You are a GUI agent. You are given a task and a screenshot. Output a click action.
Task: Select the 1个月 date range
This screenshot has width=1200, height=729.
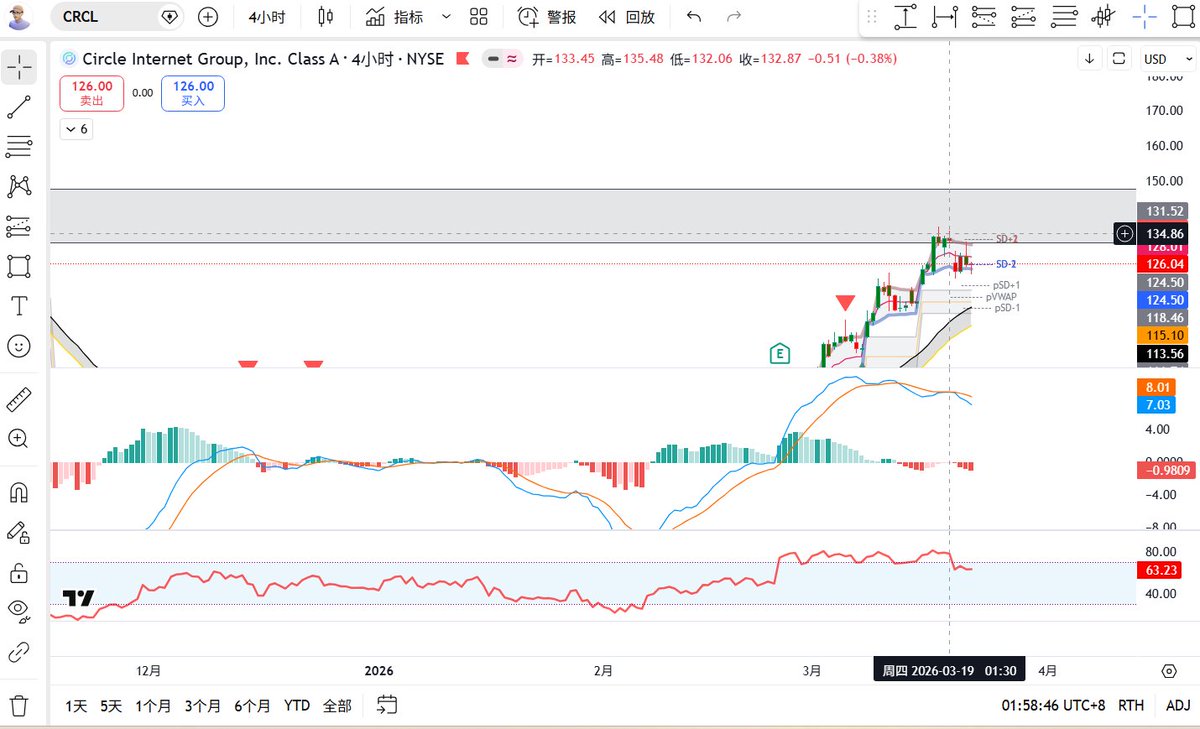[154, 706]
